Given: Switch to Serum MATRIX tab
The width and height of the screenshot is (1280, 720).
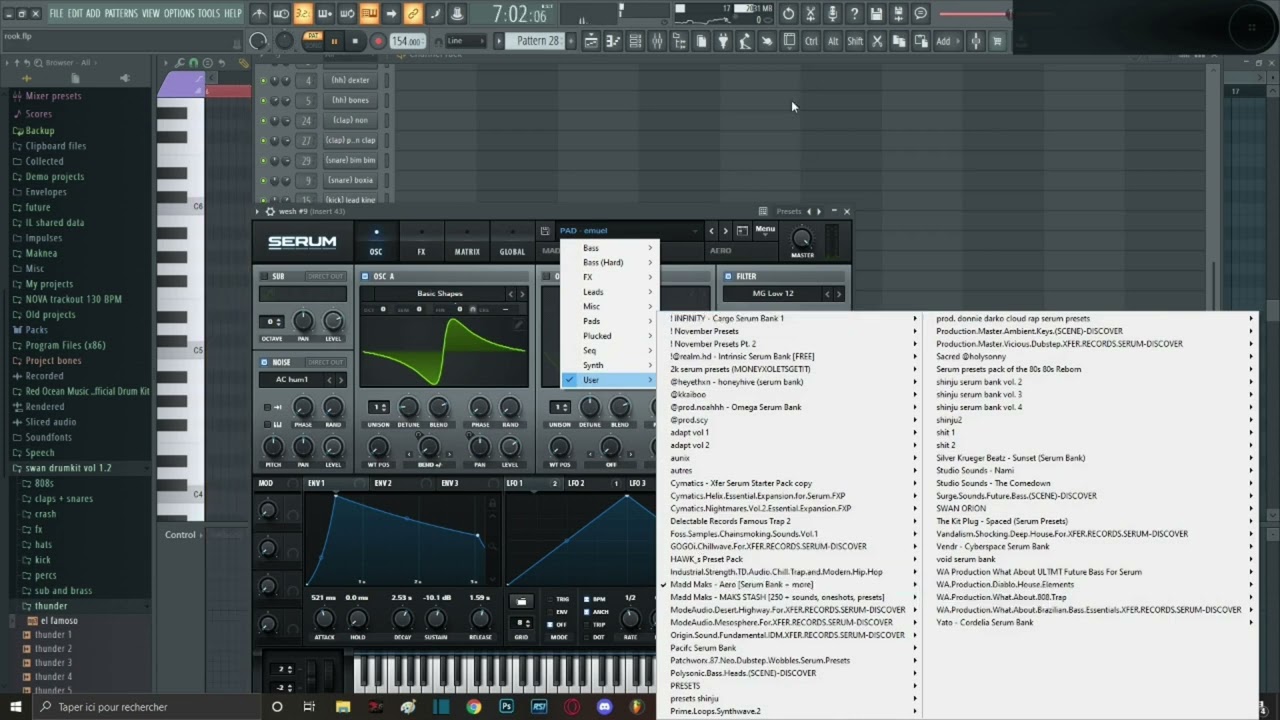Looking at the screenshot, I should coord(467,243).
